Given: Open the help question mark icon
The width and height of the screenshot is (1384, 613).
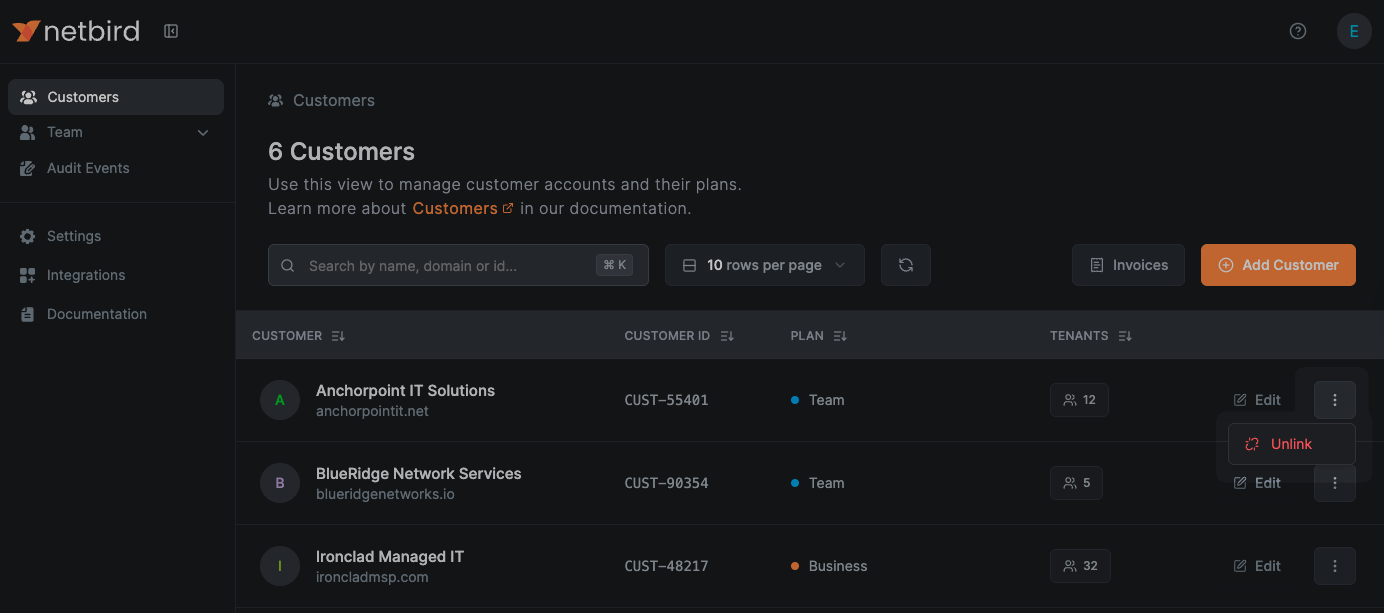Looking at the screenshot, I should point(1298,31).
